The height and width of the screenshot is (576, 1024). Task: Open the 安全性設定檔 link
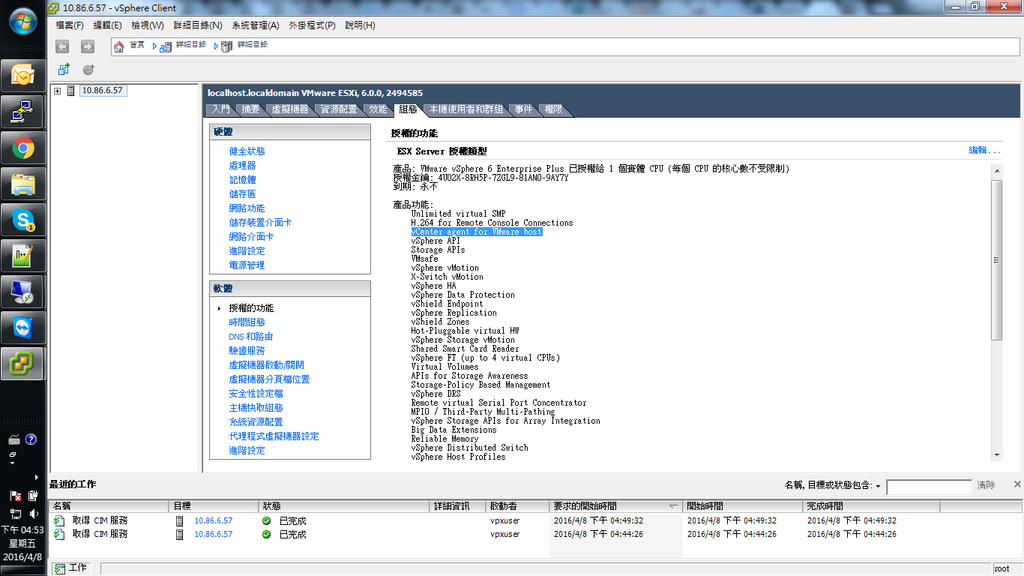[256, 394]
